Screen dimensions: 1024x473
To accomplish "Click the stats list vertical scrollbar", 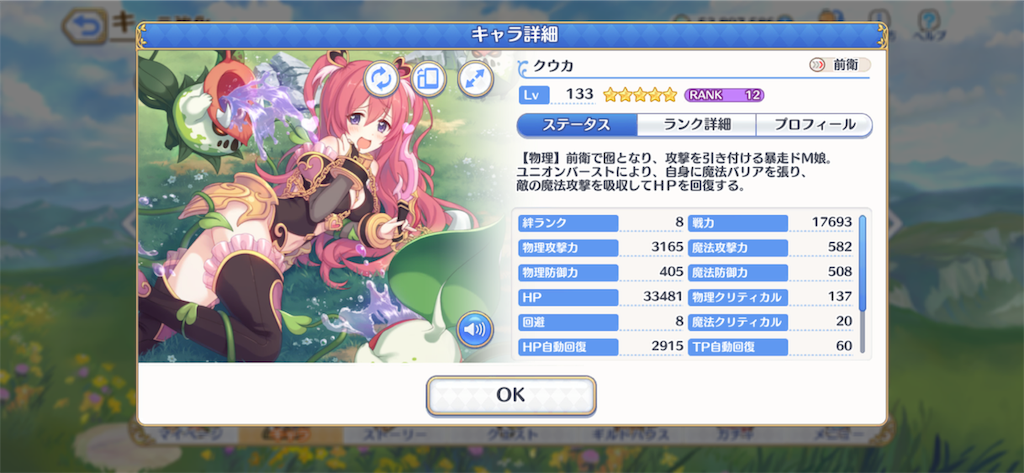I will 862,284.
